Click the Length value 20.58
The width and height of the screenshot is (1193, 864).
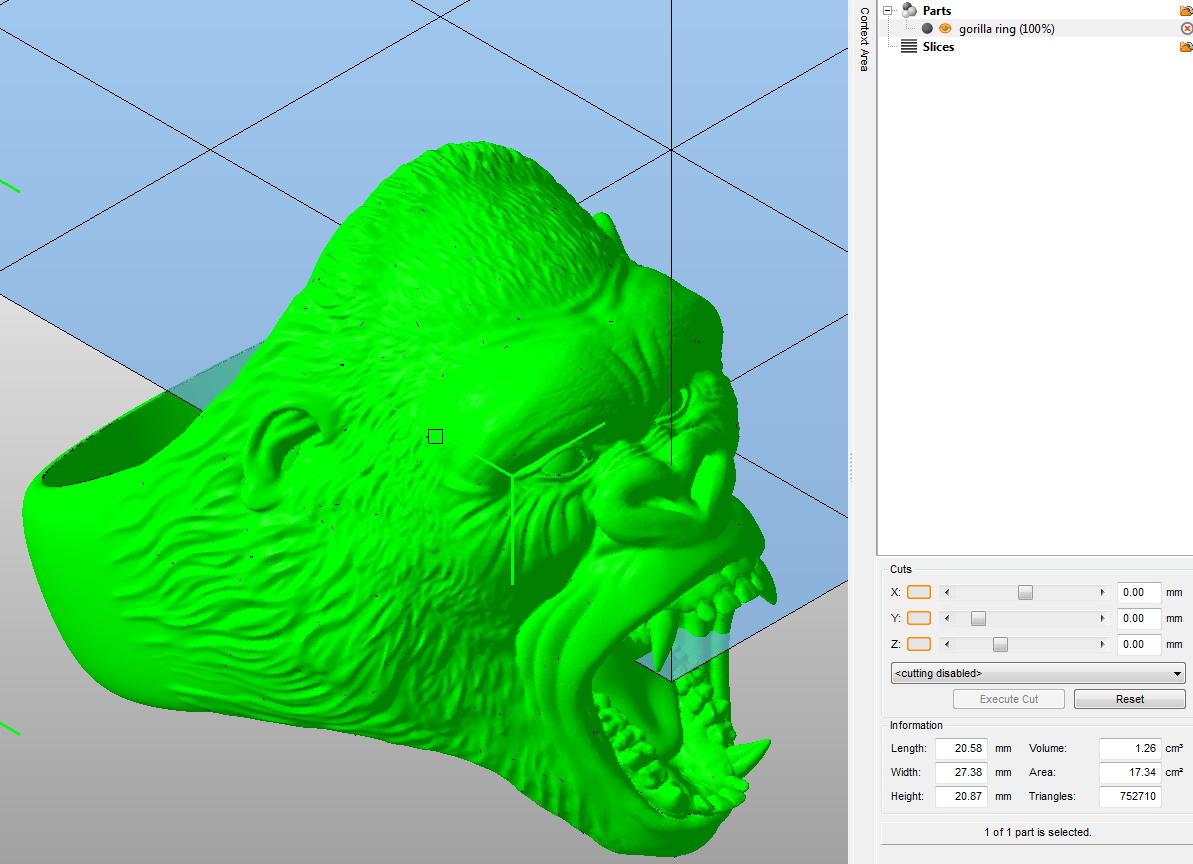tap(961, 748)
